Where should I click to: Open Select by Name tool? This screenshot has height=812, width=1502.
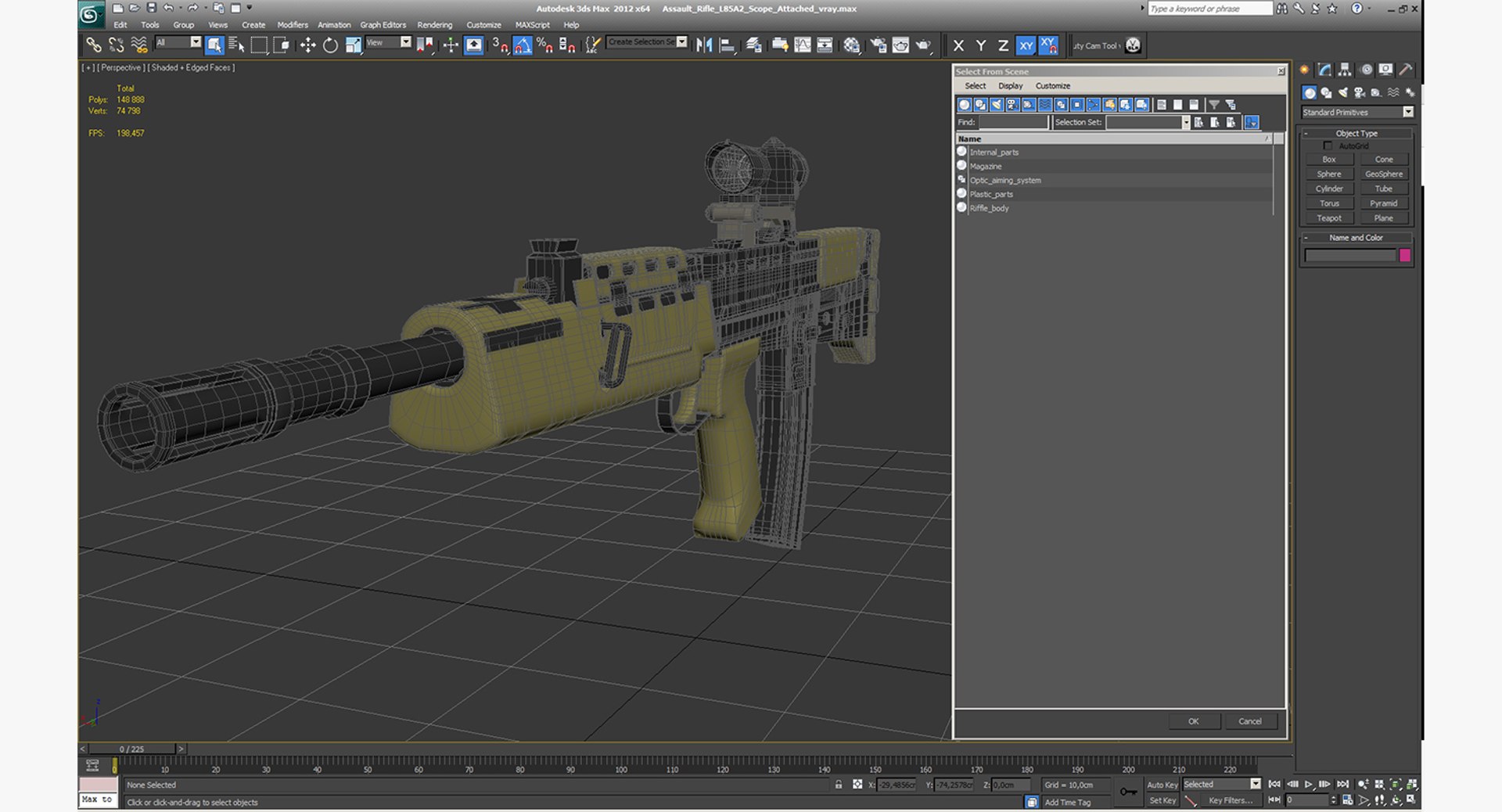tap(236, 45)
